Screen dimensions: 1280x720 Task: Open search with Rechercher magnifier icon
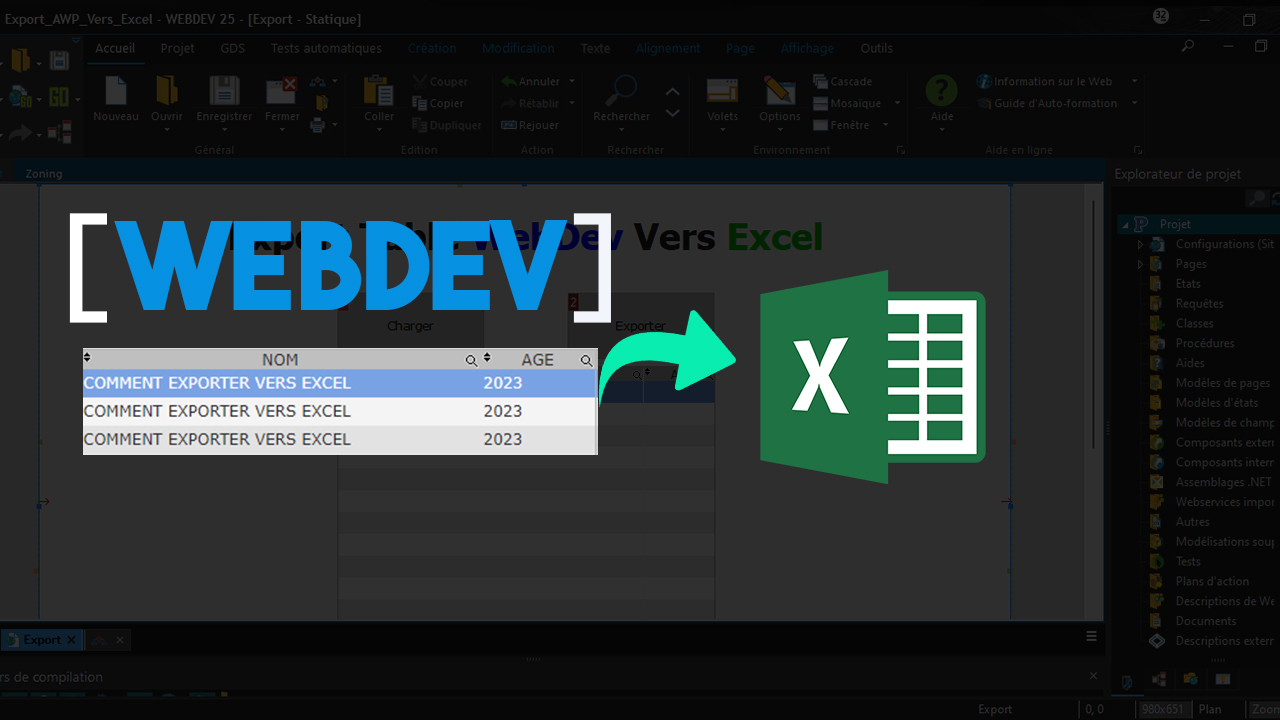[621, 92]
